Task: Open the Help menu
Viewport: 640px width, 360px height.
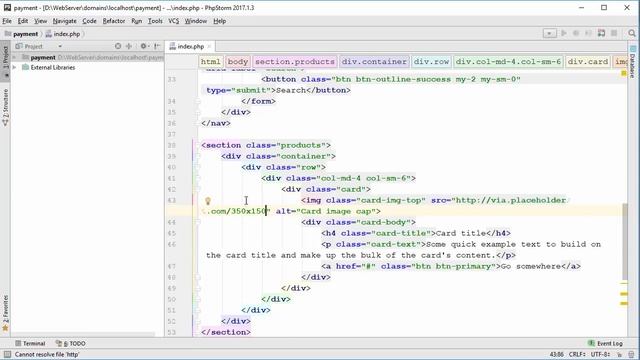Action: tap(220, 21)
